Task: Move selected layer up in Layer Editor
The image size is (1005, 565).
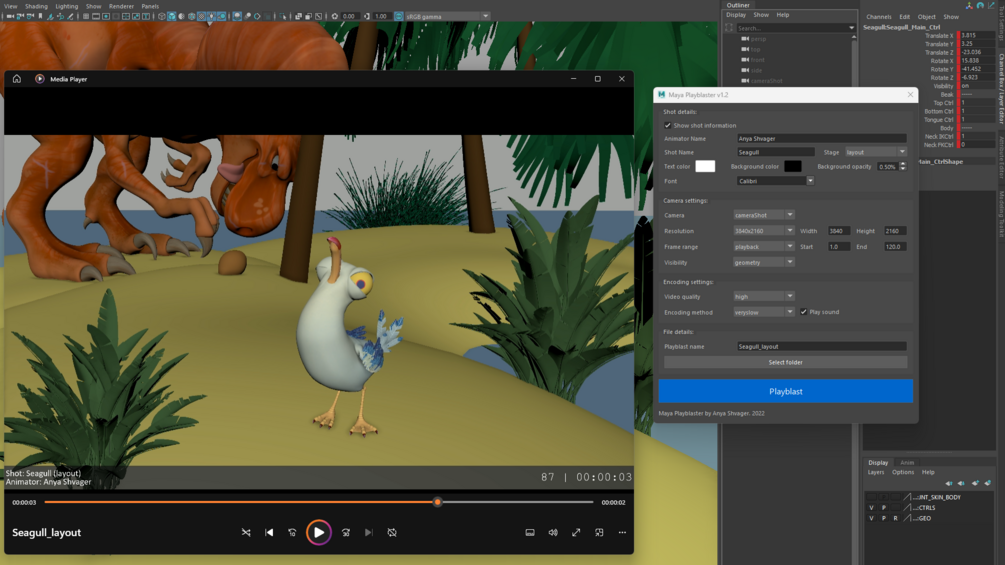Action: (x=949, y=483)
